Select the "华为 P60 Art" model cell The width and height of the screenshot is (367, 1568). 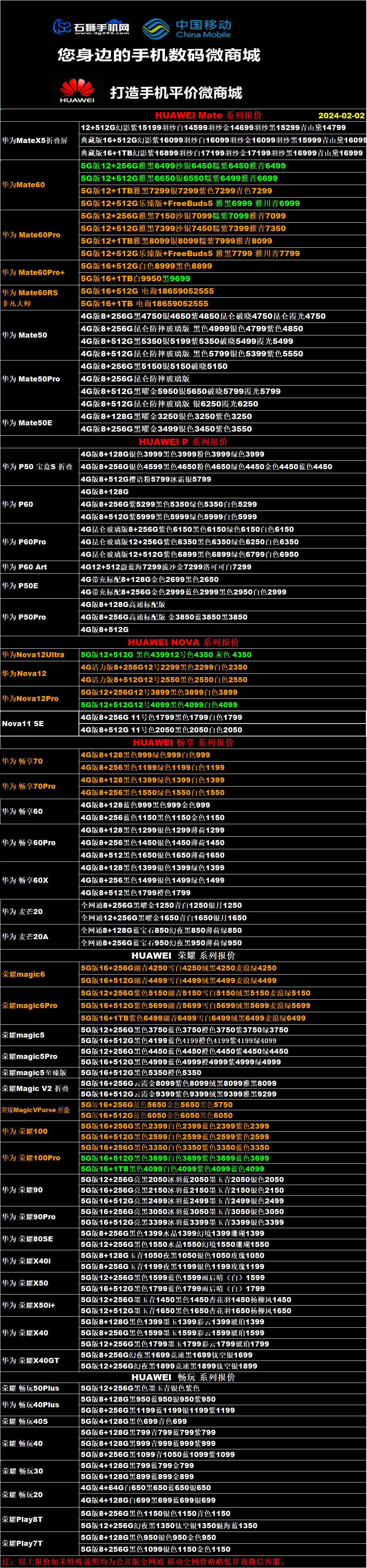[x=39, y=567]
